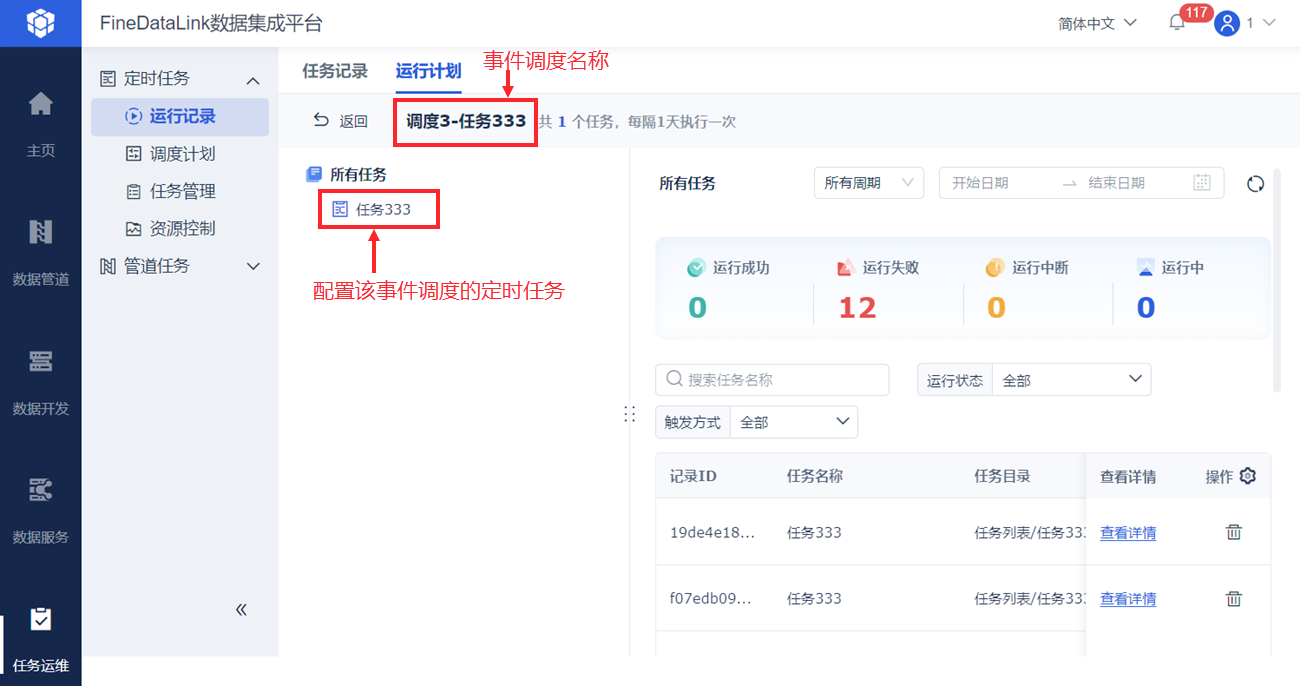1300x686 pixels.
Task: Select 任务333 in the task tree
Action: coord(383,210)
